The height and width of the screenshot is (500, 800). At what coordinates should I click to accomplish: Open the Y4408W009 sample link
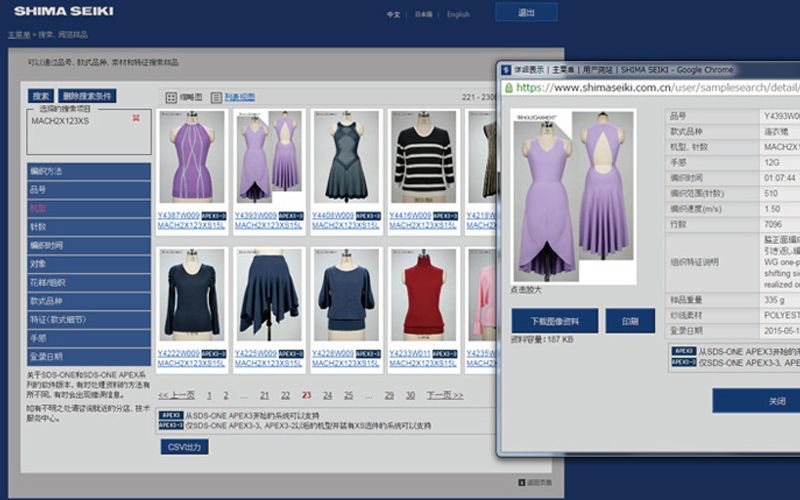point(333,216)
